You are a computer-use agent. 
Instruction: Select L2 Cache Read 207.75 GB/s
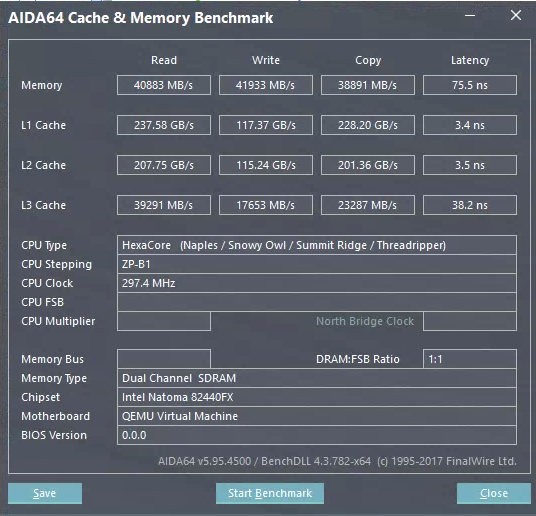coord(164,165)
